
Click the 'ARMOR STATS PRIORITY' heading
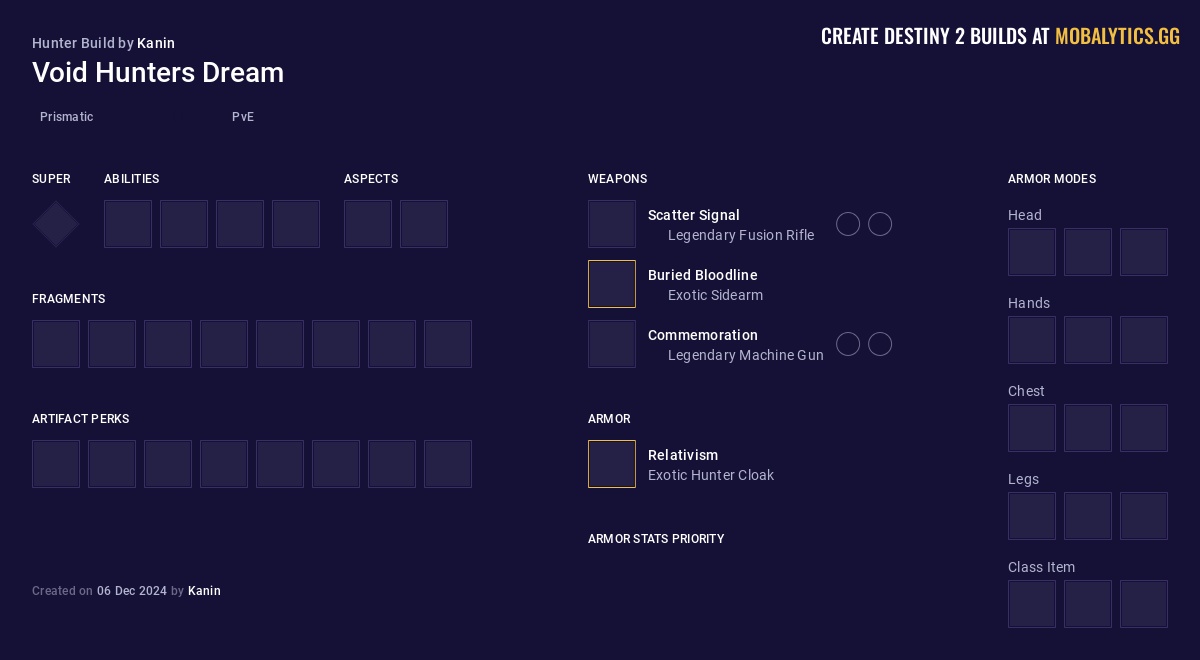pos(656,539)
